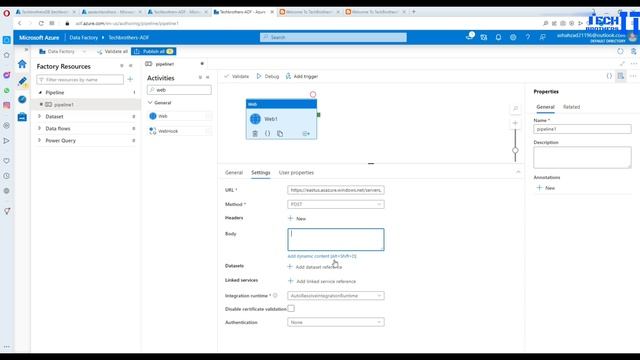640x360 pixels.
Task: Toggle Disable certificate validation checkbox
Action: tap(291, 309)
